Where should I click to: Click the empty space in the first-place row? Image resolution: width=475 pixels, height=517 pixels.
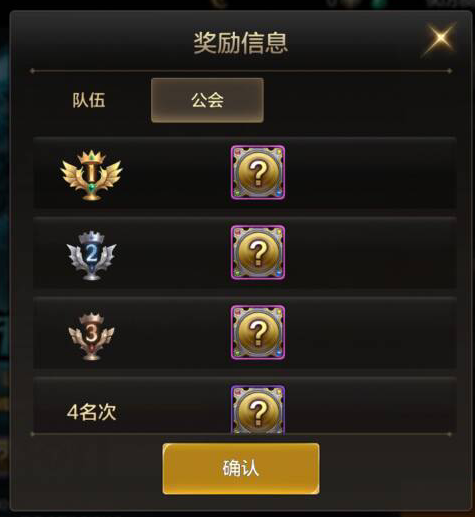tap(370, 173)
